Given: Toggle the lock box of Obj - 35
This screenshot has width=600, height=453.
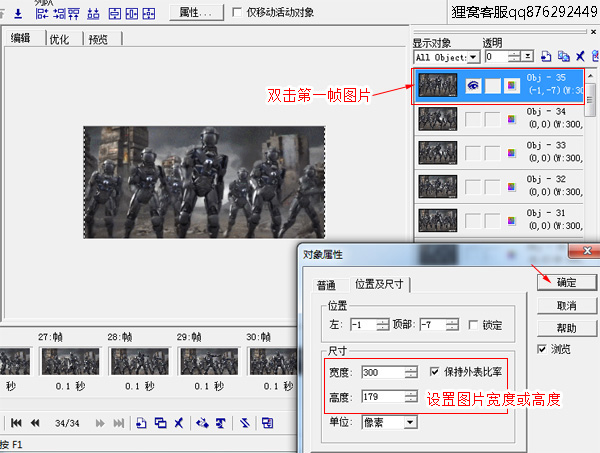Looking at the screenshot, I should pos(492,85).
